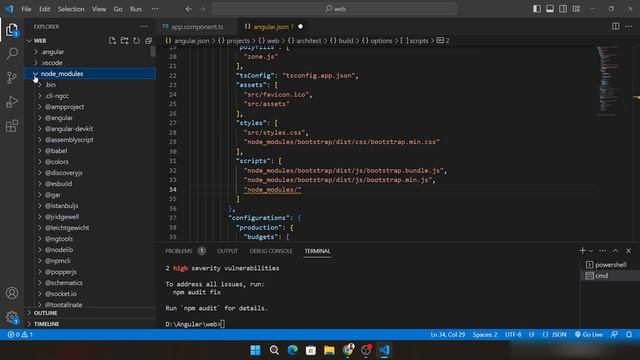Viewport: 640px width, 360px height.
Task: Go forward using the navigation arrow
Action: click(x=202, y=9)
